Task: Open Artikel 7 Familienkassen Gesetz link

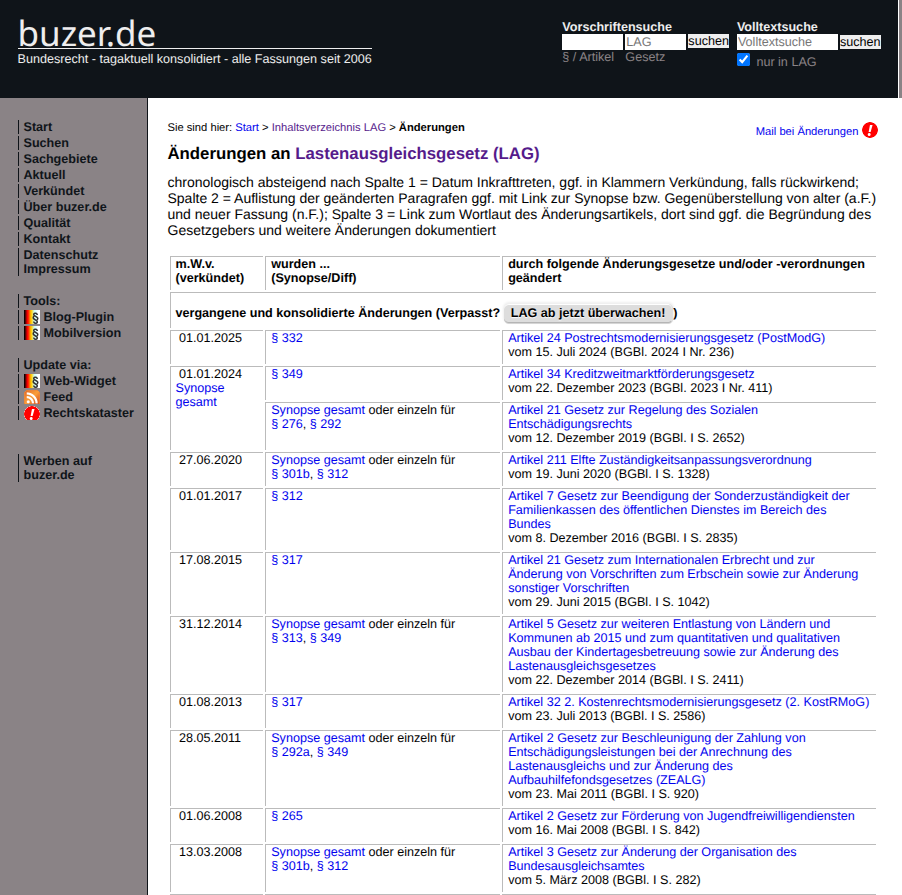Action: coord(679,510)
